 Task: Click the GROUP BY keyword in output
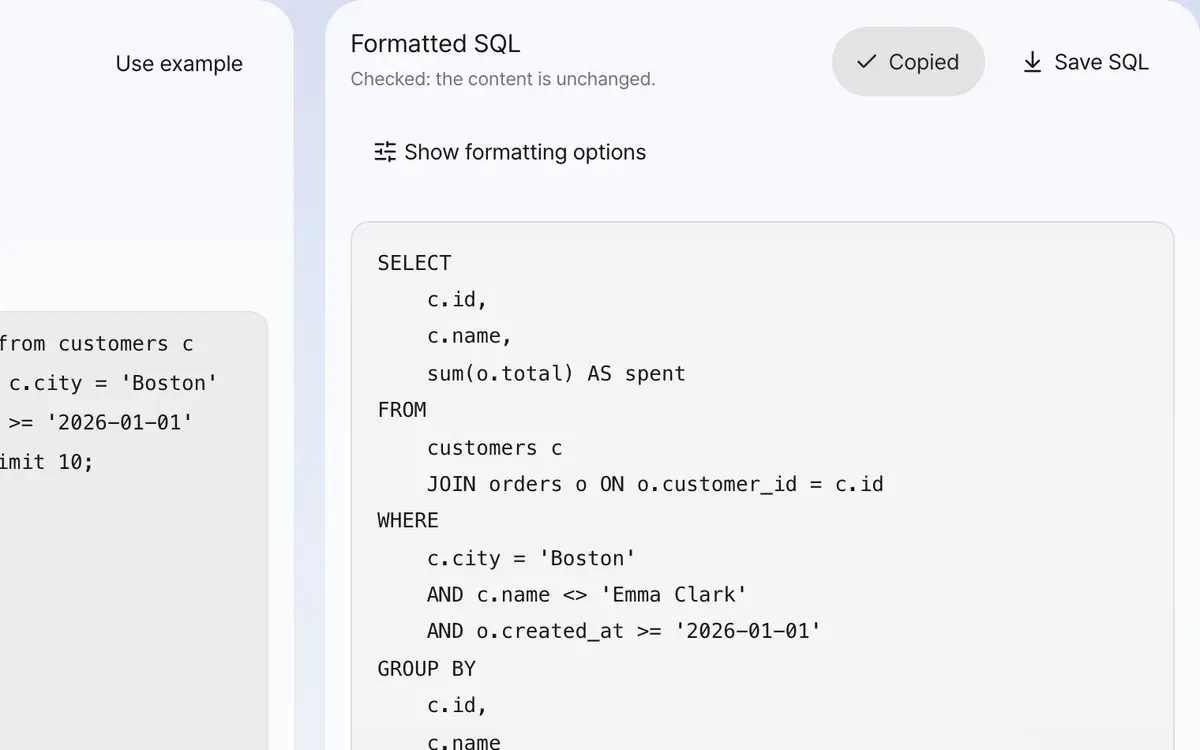tap(426, 668)
